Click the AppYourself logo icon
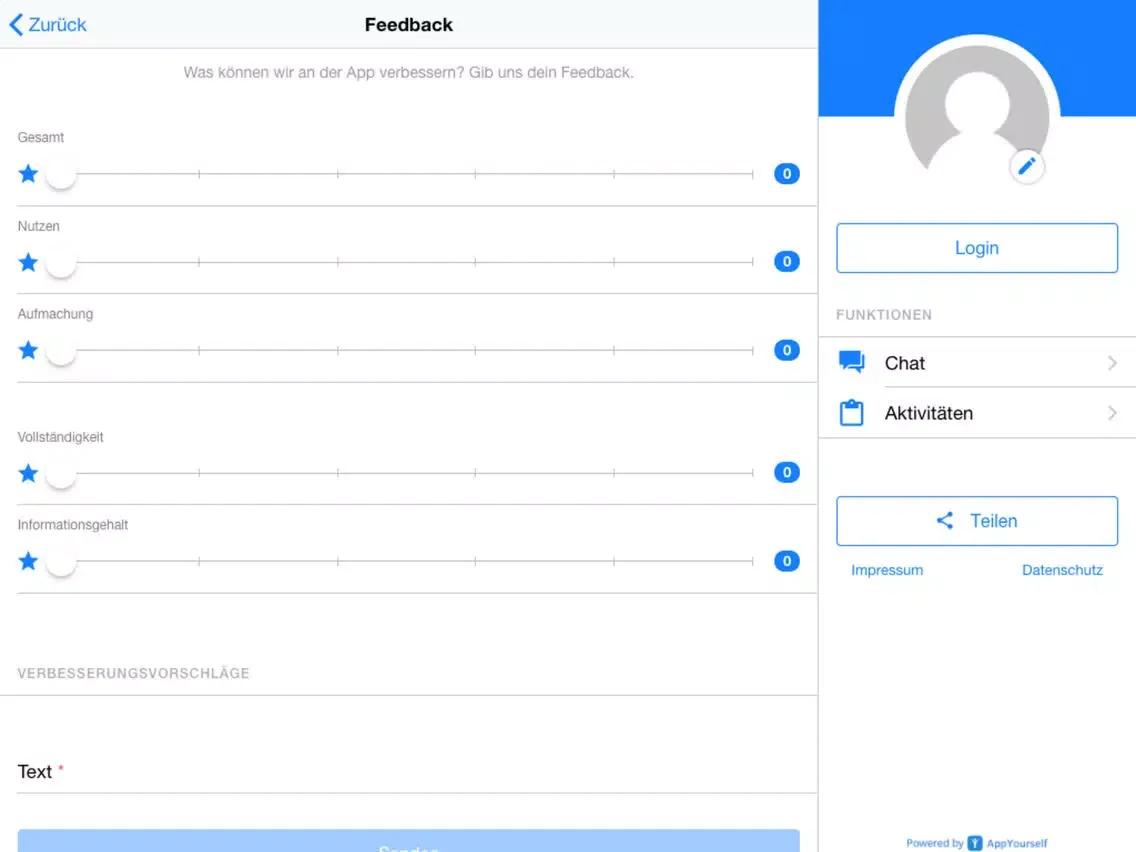Image resolution: width=1136 pixels, height=852 pixels. click(974, 843)
